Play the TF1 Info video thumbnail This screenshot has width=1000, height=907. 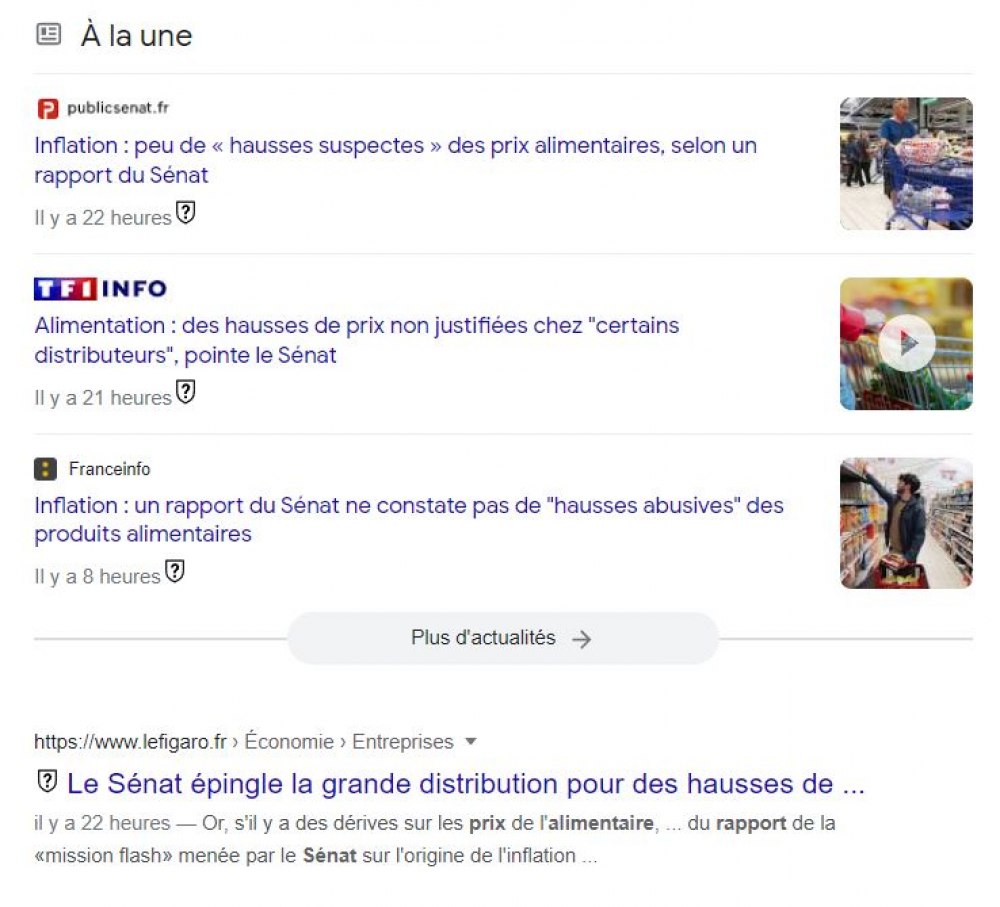(906, 344)
